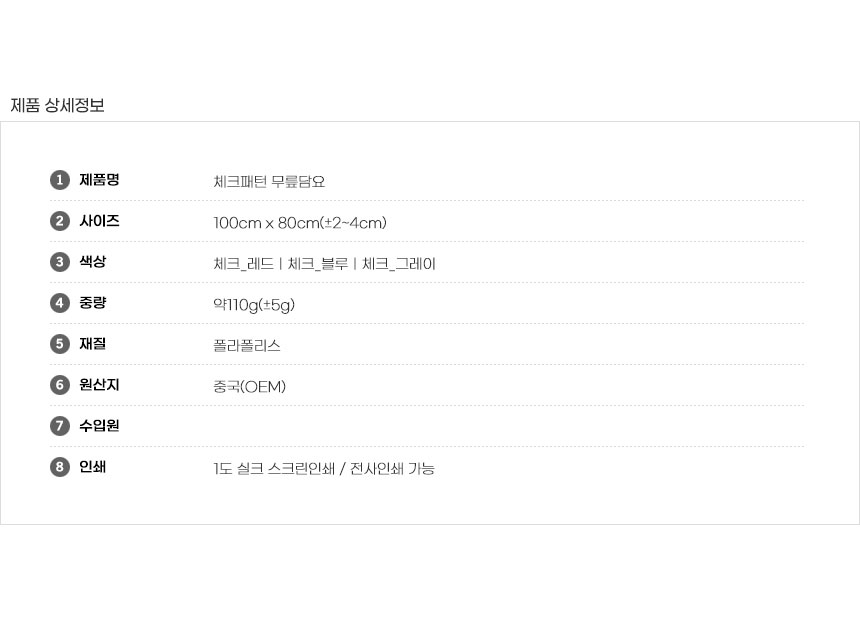Click the number 7 circle icon
Viewport: 860px width, 624px height.
59,426
